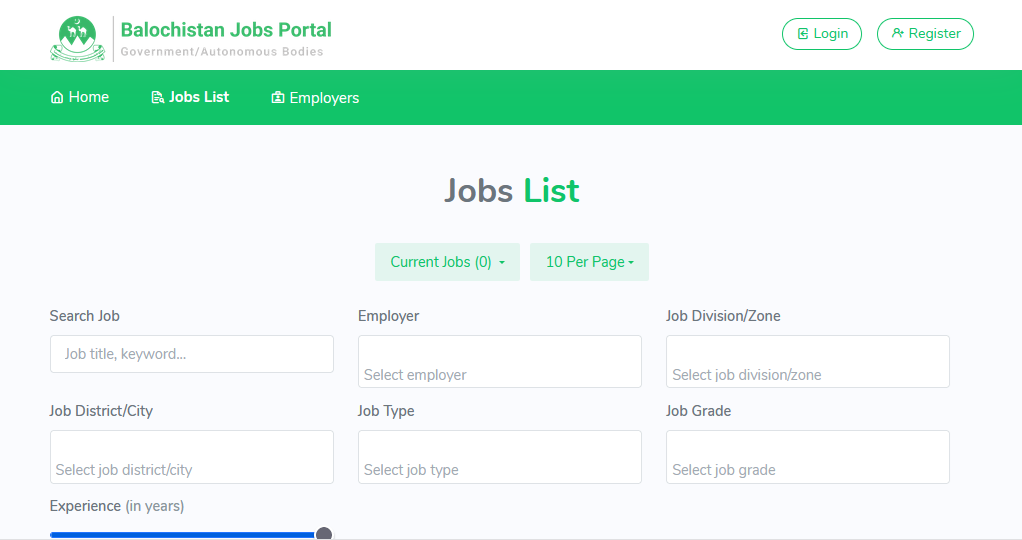The width and height of the screenshot is (1022, 540).
Task: Open the 10 Per Page dropdown
Action: coord(589,262)
